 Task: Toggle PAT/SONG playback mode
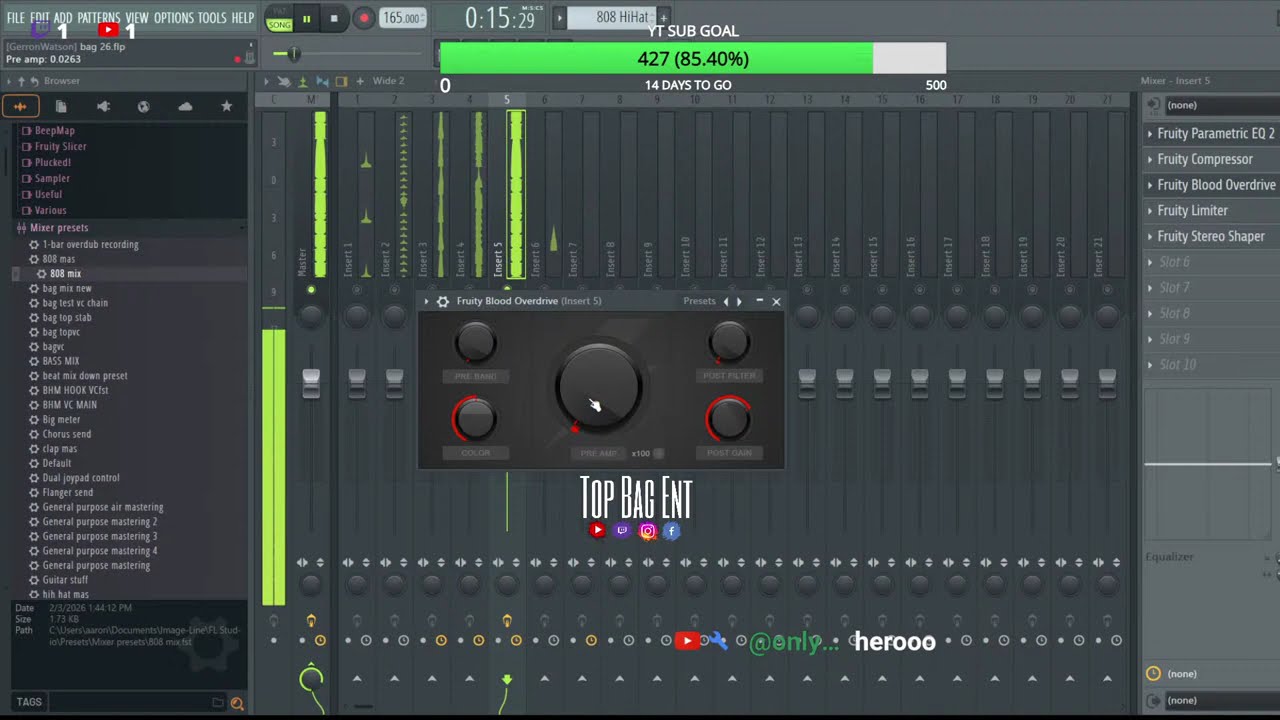click(279, 18)
